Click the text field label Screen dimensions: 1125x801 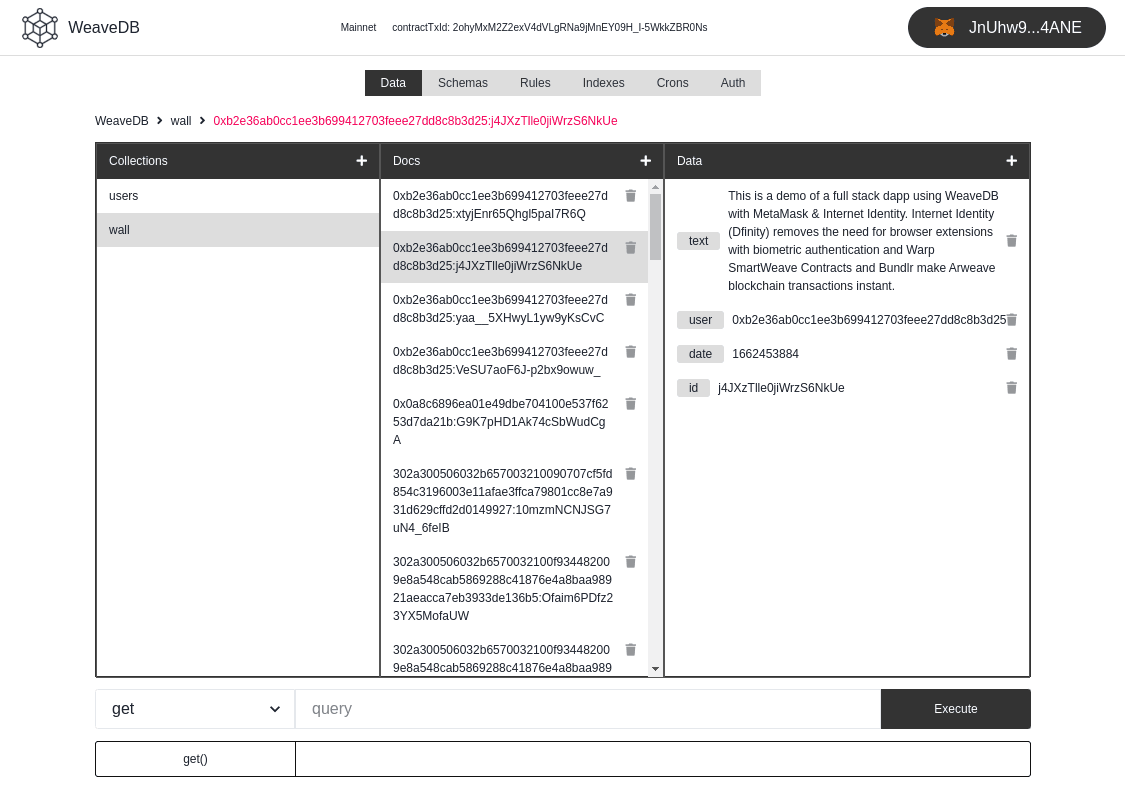coord(698,241)
